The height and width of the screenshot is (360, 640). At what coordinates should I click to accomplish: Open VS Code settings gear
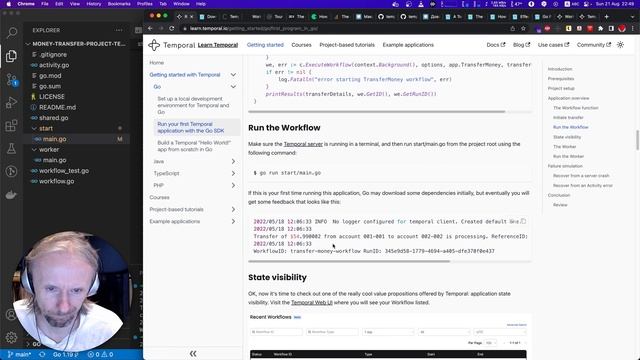tap(11, 337)
